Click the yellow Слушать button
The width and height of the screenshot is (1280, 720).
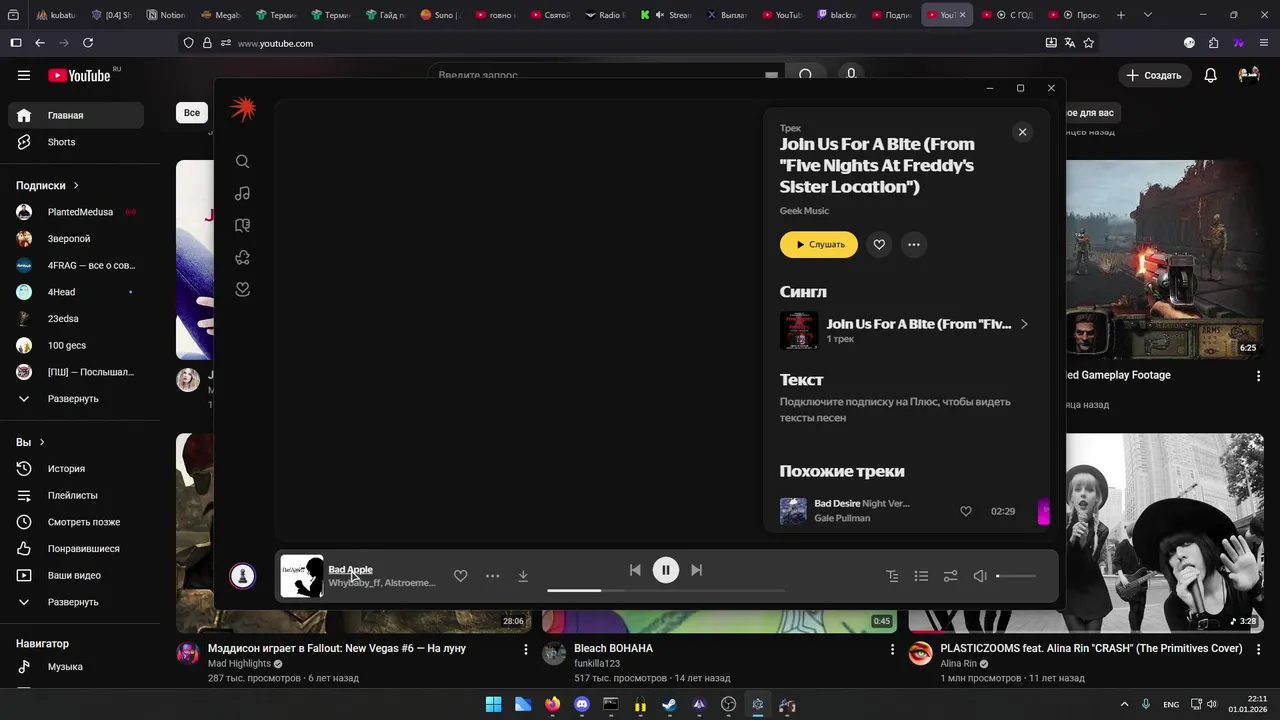tap(819, 245)
